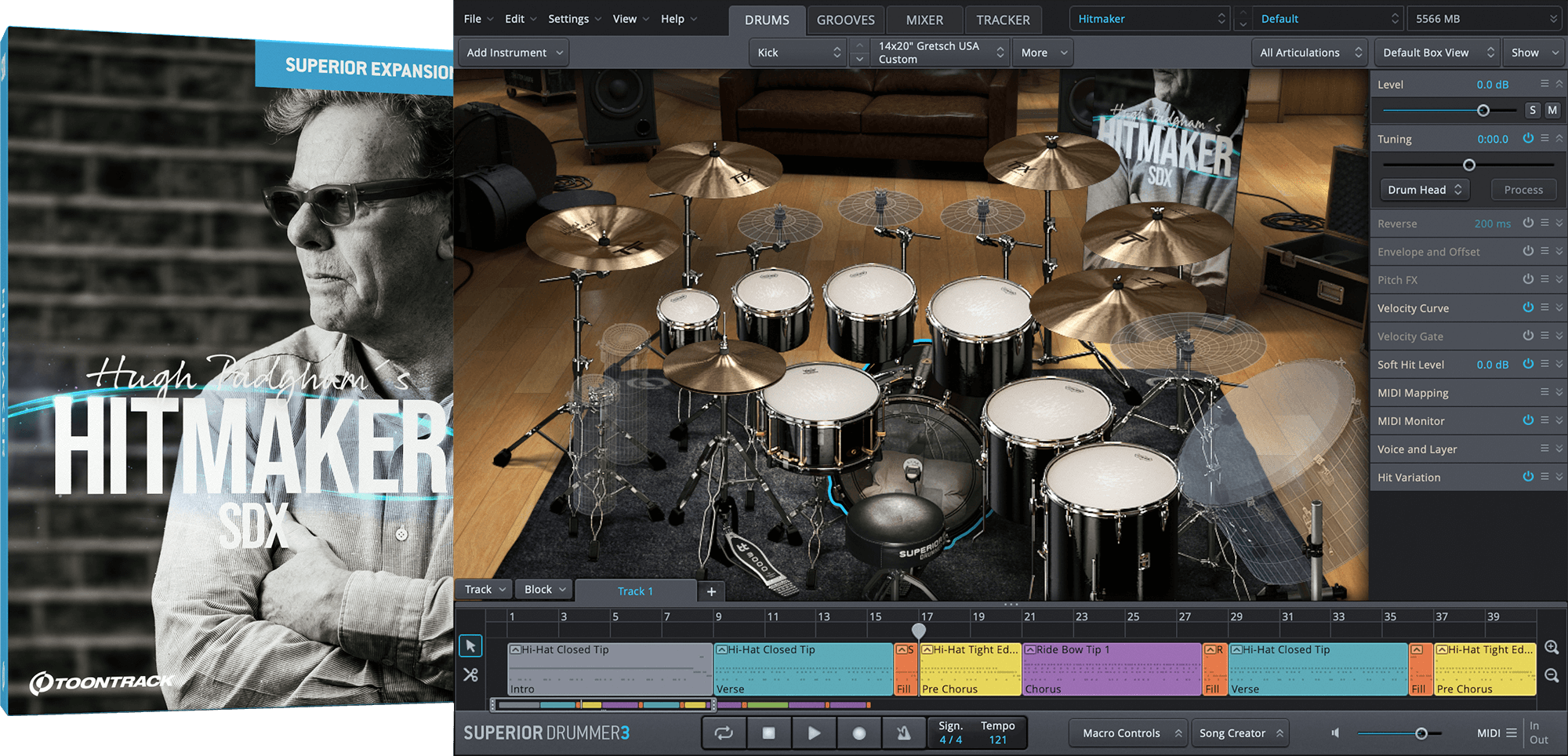
Task: Add a new track with plus button
Action: (x=711, y=591)
